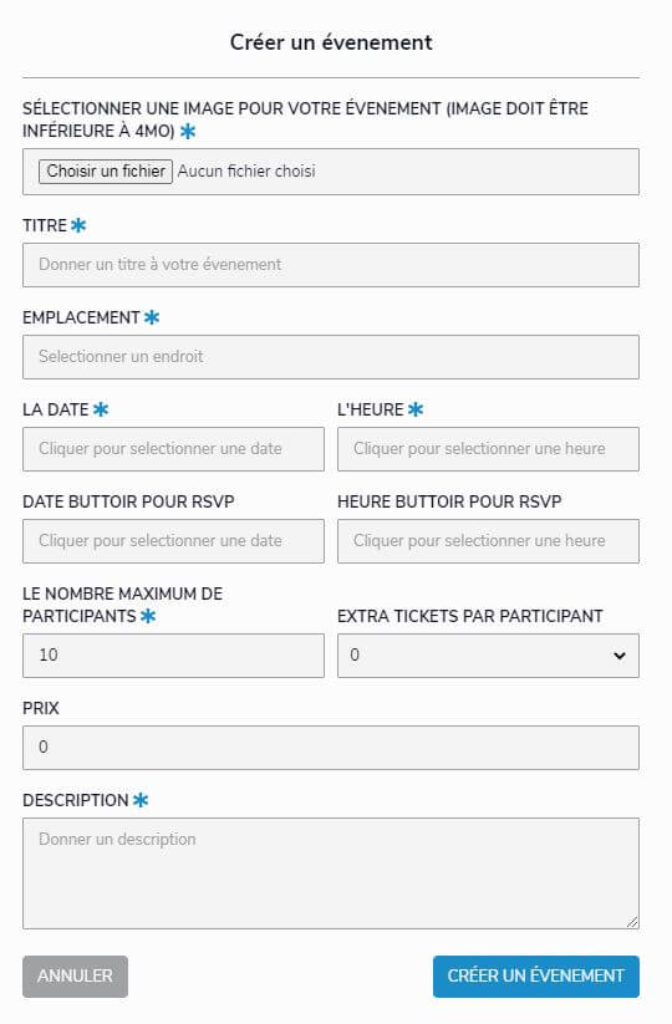Click the asterisk icon beside Emplacement

[x=151, y=318]
